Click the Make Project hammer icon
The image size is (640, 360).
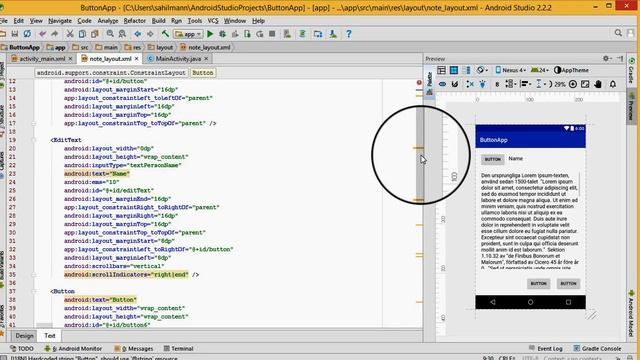(x=165, y=34)
